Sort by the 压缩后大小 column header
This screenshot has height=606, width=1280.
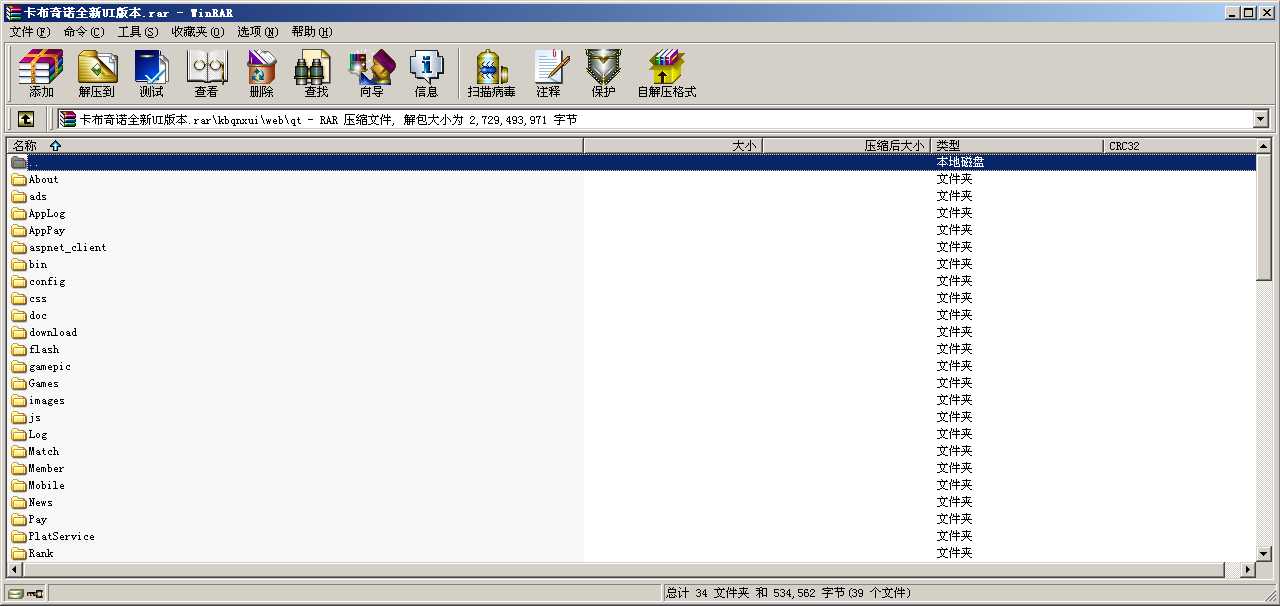coord(846,146)
